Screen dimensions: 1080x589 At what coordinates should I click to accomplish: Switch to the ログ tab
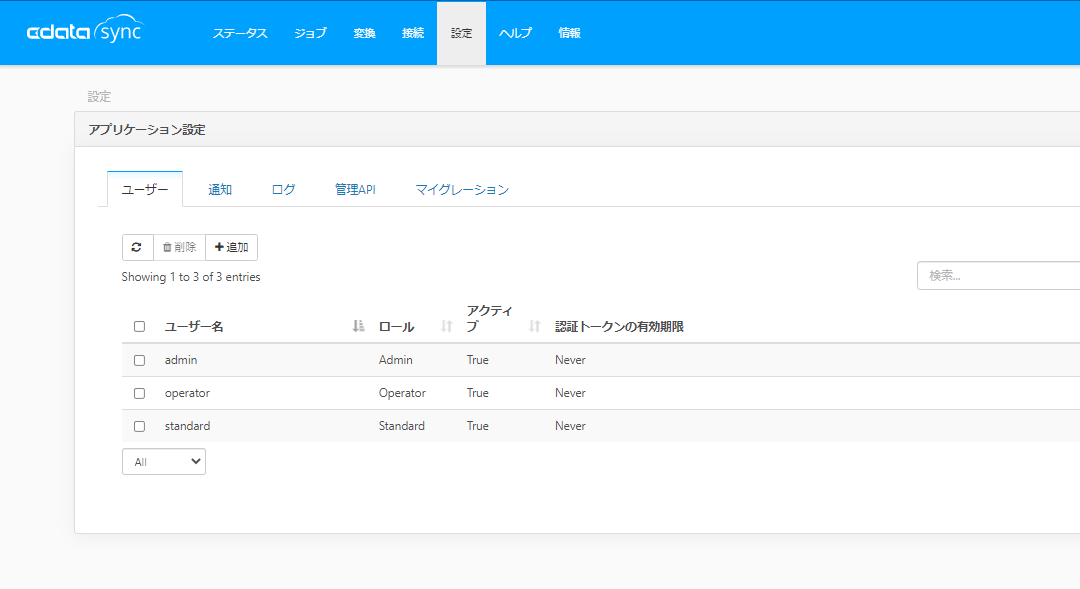point(283,190)
